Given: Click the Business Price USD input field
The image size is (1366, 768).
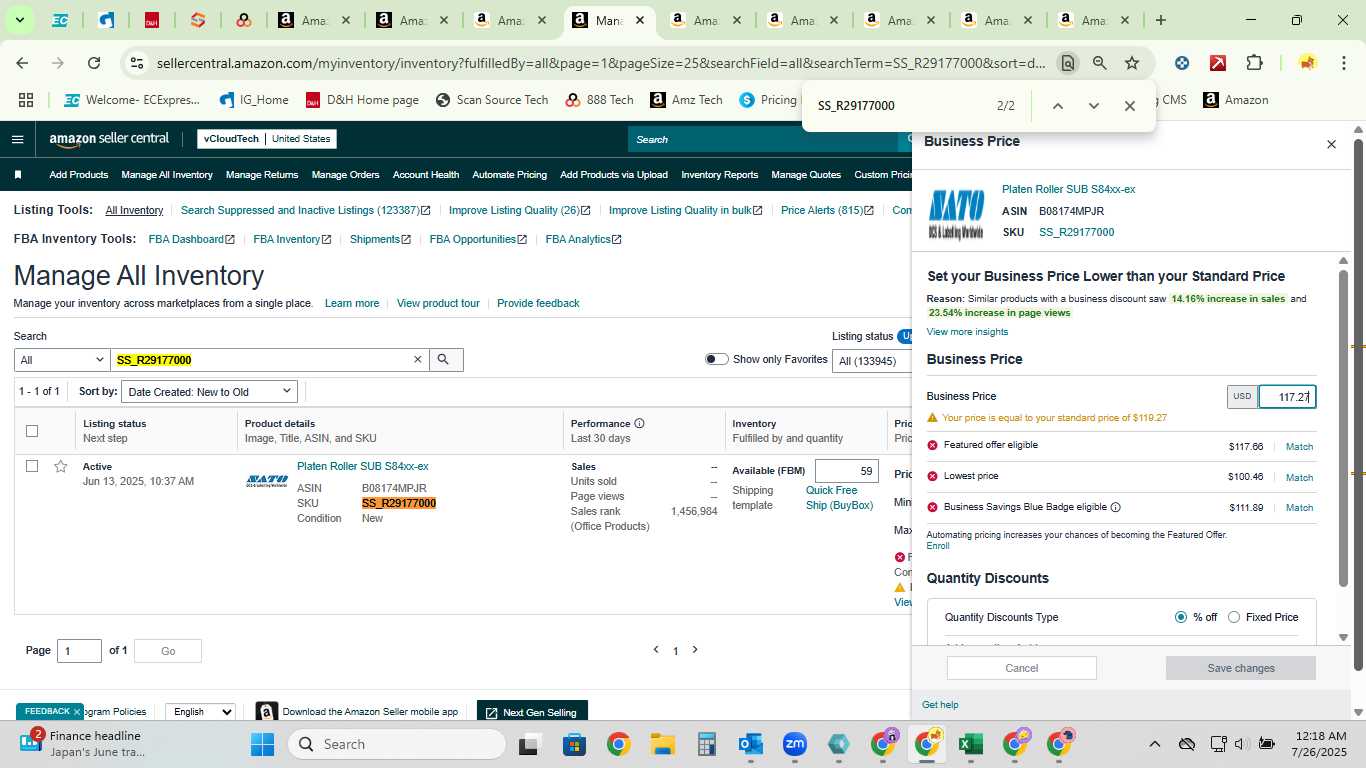Looking at the screenshot, I should 1287,397.
